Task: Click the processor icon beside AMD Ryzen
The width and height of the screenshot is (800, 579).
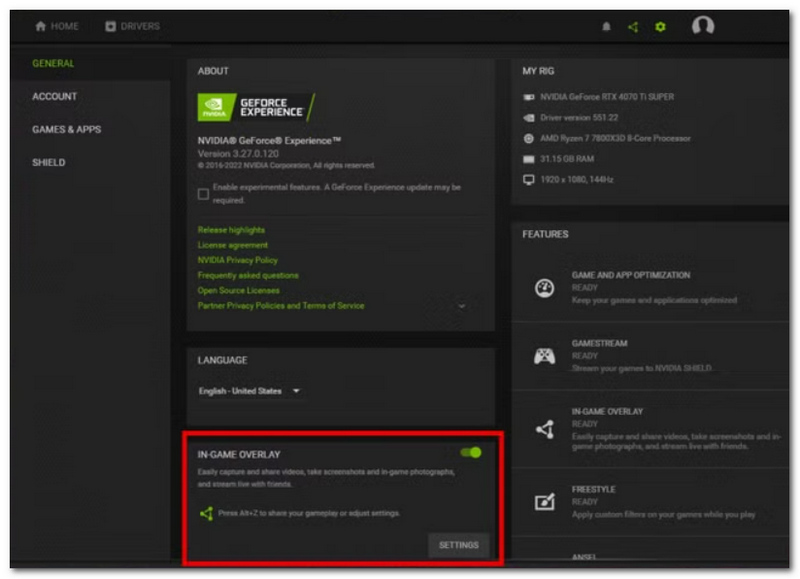Action: click(529, 138)
